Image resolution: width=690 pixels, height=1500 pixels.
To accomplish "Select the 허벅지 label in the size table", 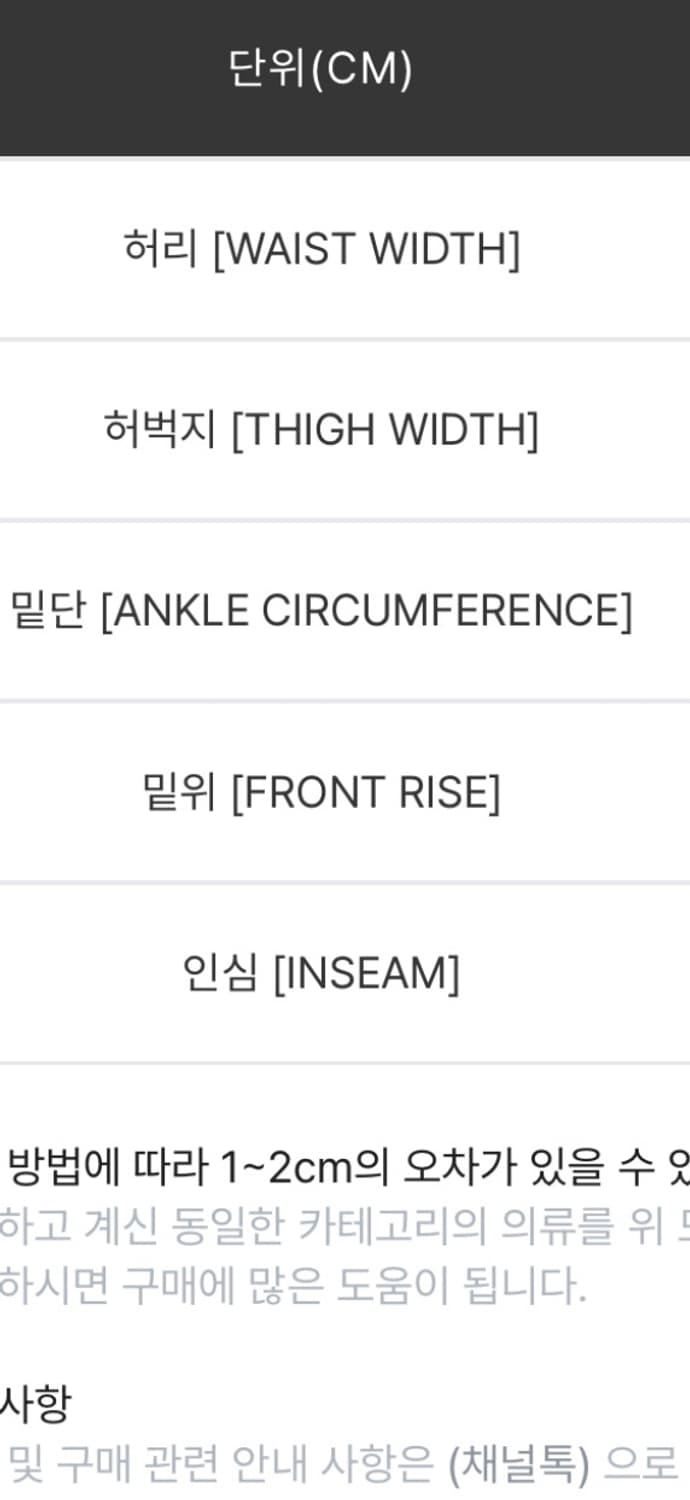I will coord(160,430).
